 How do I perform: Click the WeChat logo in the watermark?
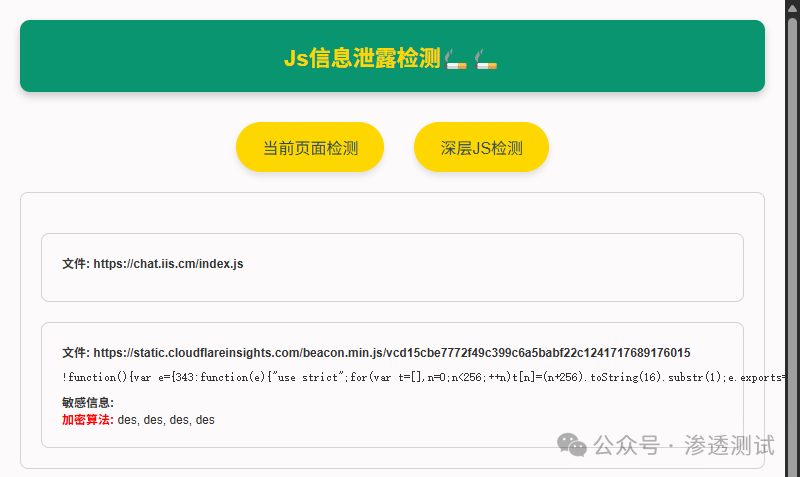(x=572, y=445)
